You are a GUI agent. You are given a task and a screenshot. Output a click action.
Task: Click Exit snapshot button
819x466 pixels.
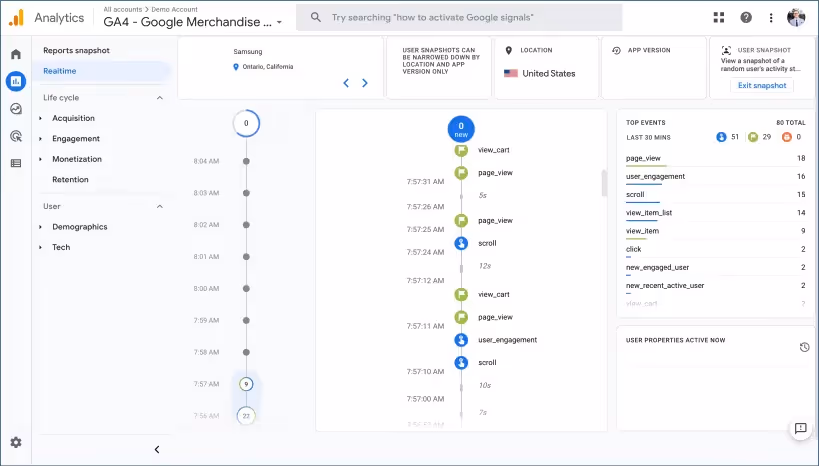762,86
